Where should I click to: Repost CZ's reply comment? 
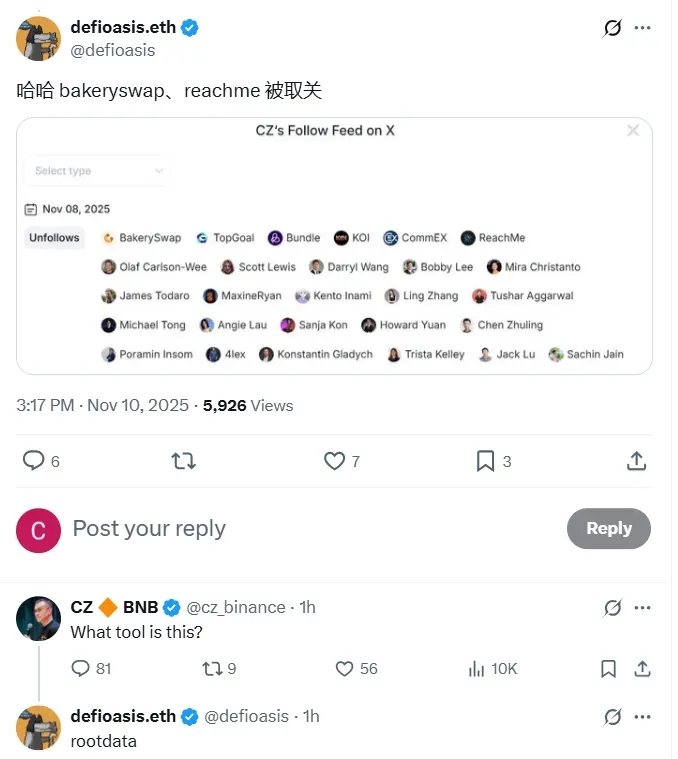(x=212, y=668)
